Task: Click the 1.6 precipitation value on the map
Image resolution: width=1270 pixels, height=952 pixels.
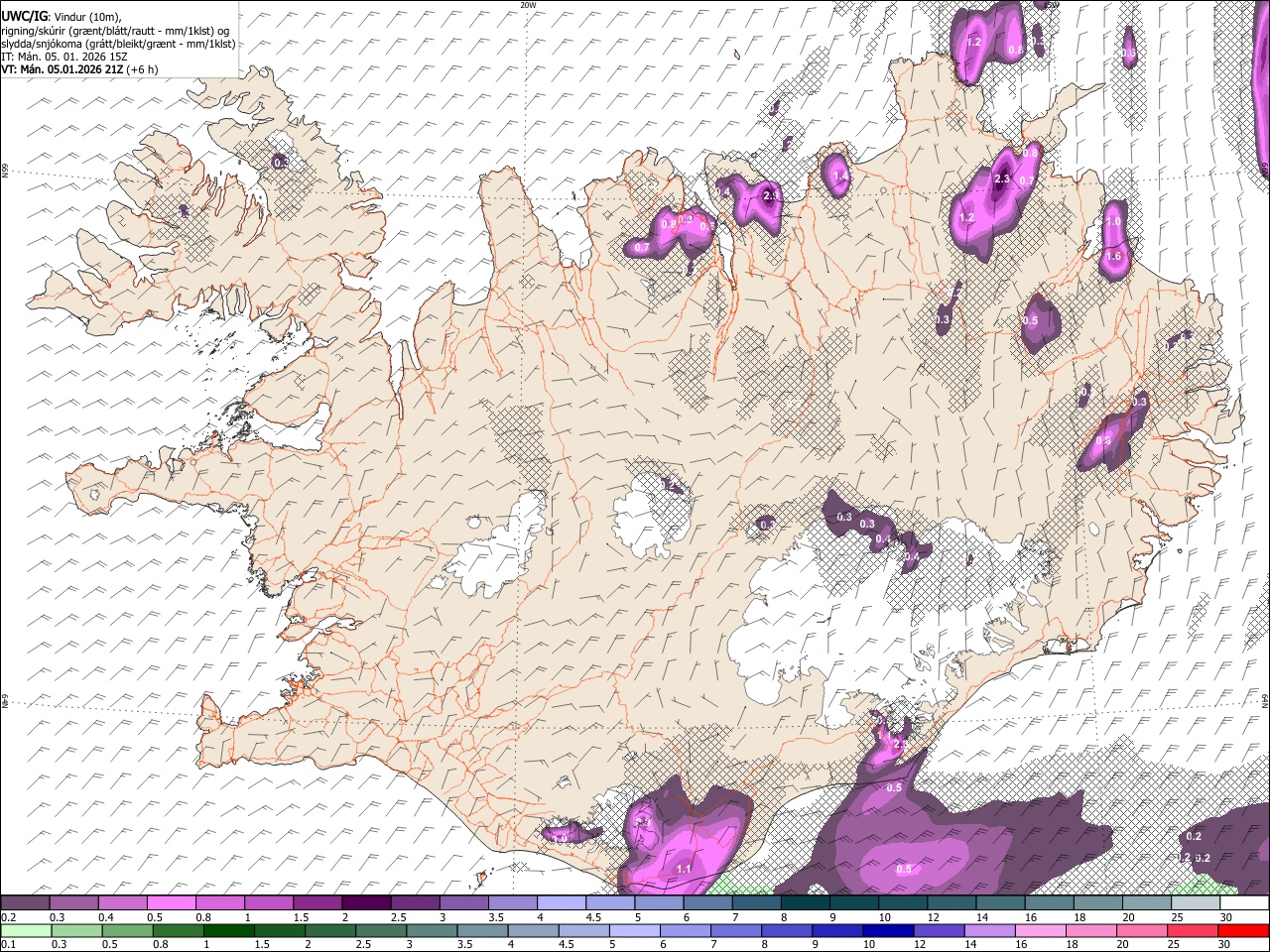Action: pyautogui.click(x=1113, y=256)
